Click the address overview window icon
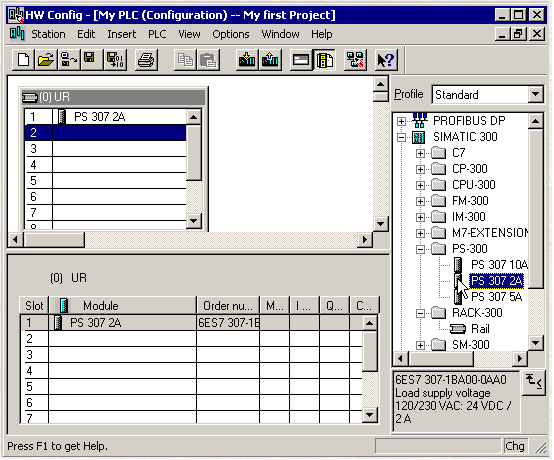This screenshot has height=460, width=554. [x=301, y=60]
